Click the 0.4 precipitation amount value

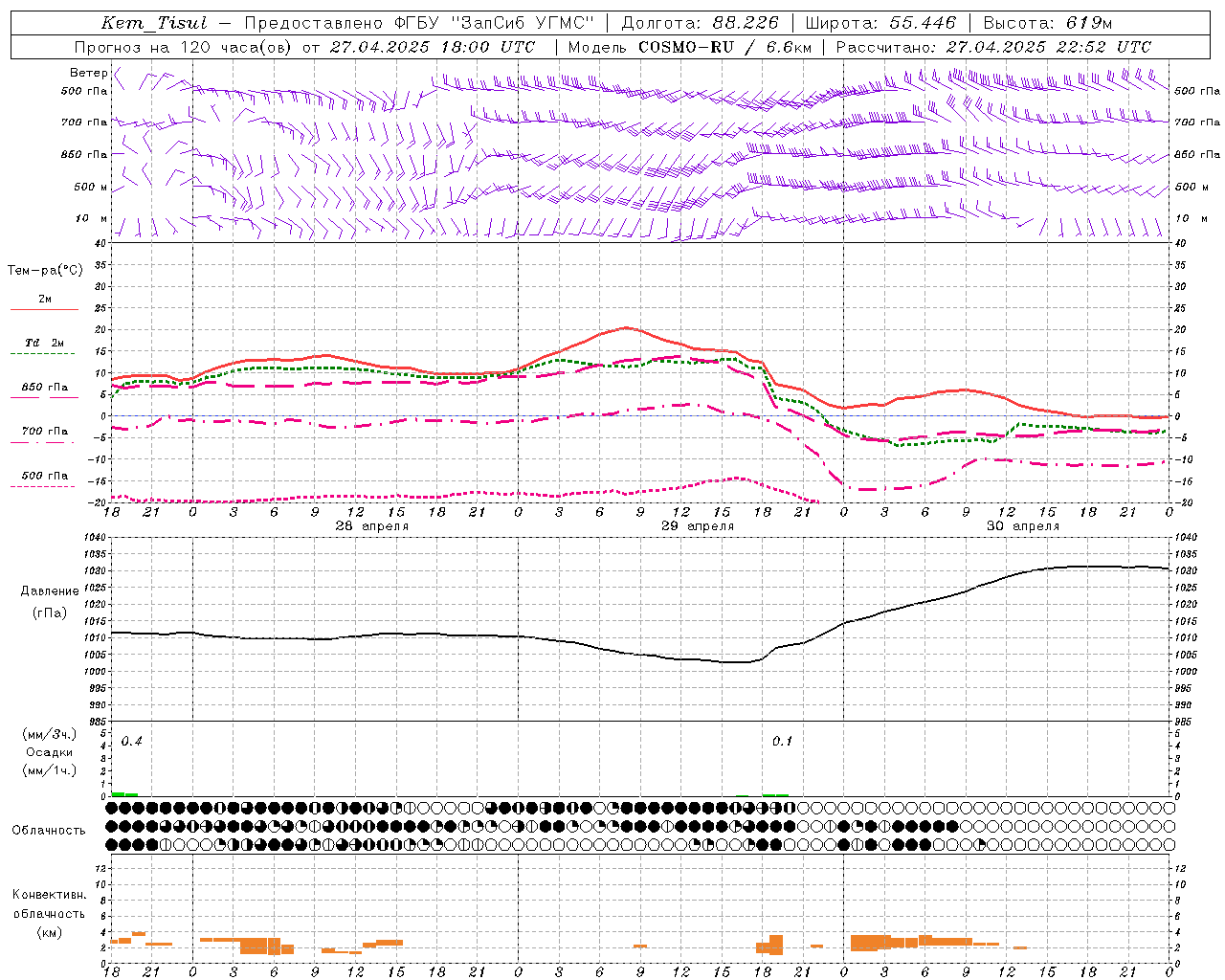coord(131,742)
